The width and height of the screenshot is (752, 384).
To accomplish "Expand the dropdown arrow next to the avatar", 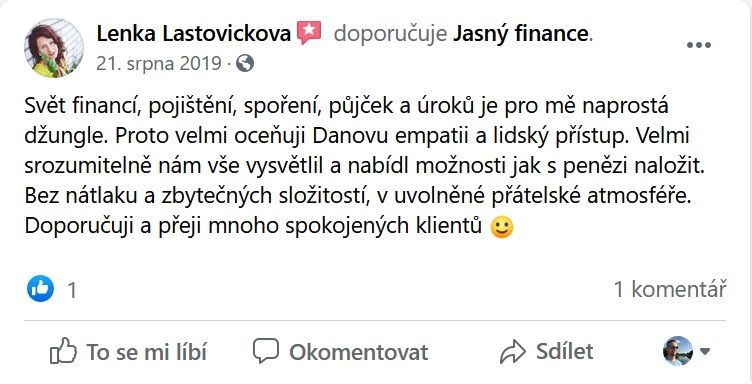I will point(705,351).
